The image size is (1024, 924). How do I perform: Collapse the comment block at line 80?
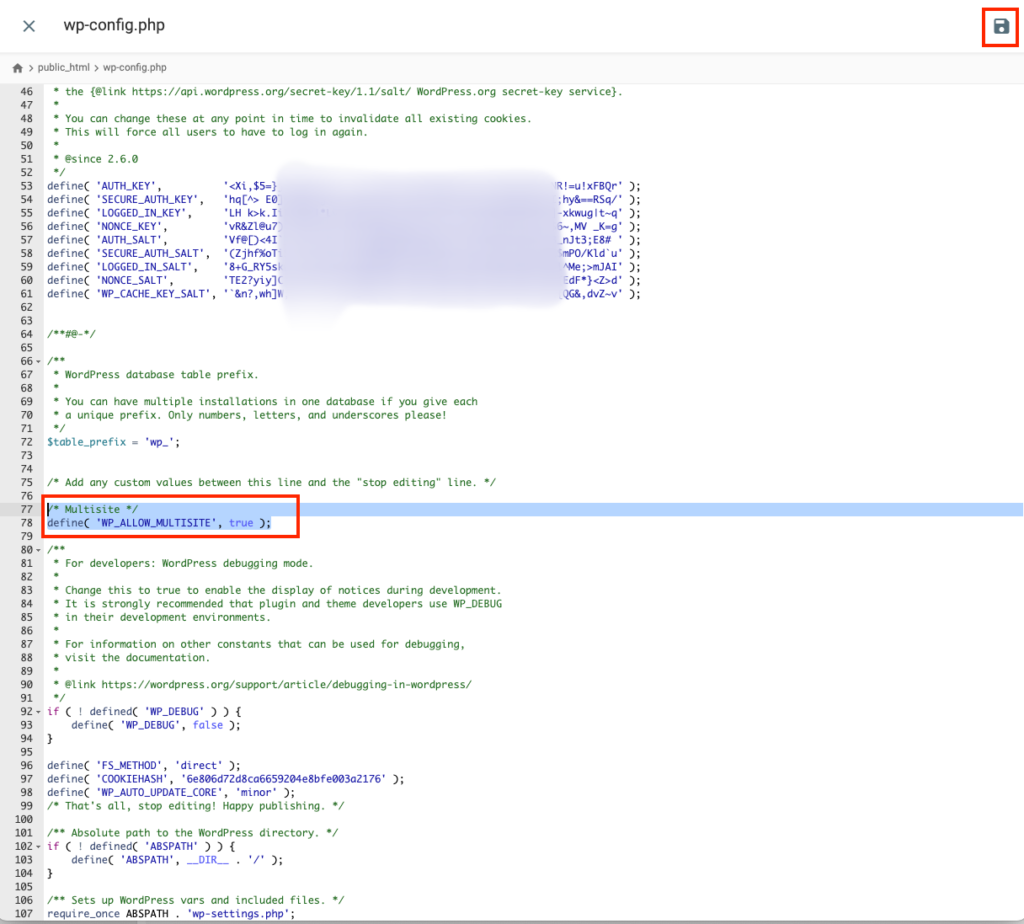[39, 550]
